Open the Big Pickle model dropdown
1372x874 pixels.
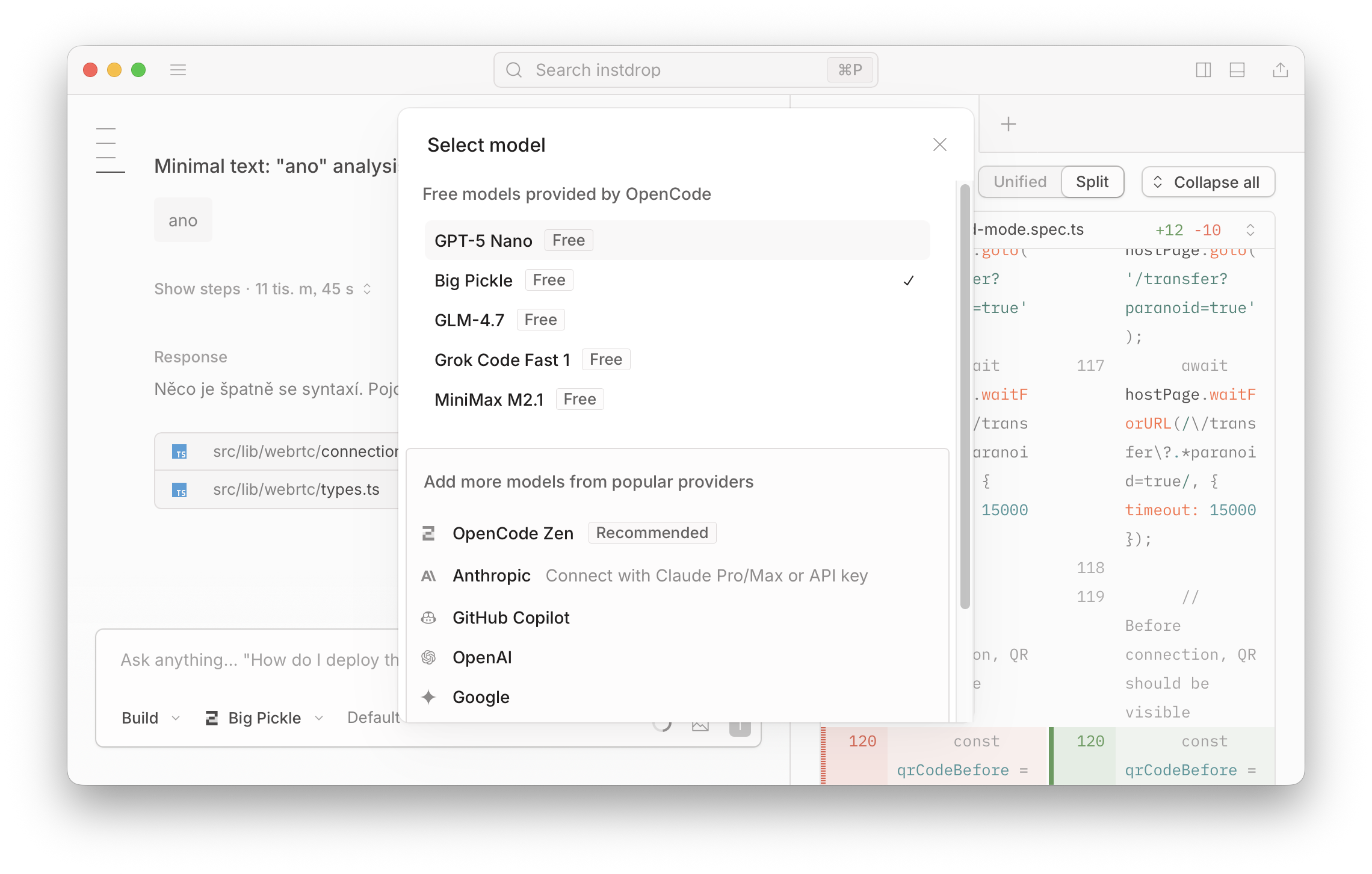coord(265,717)
